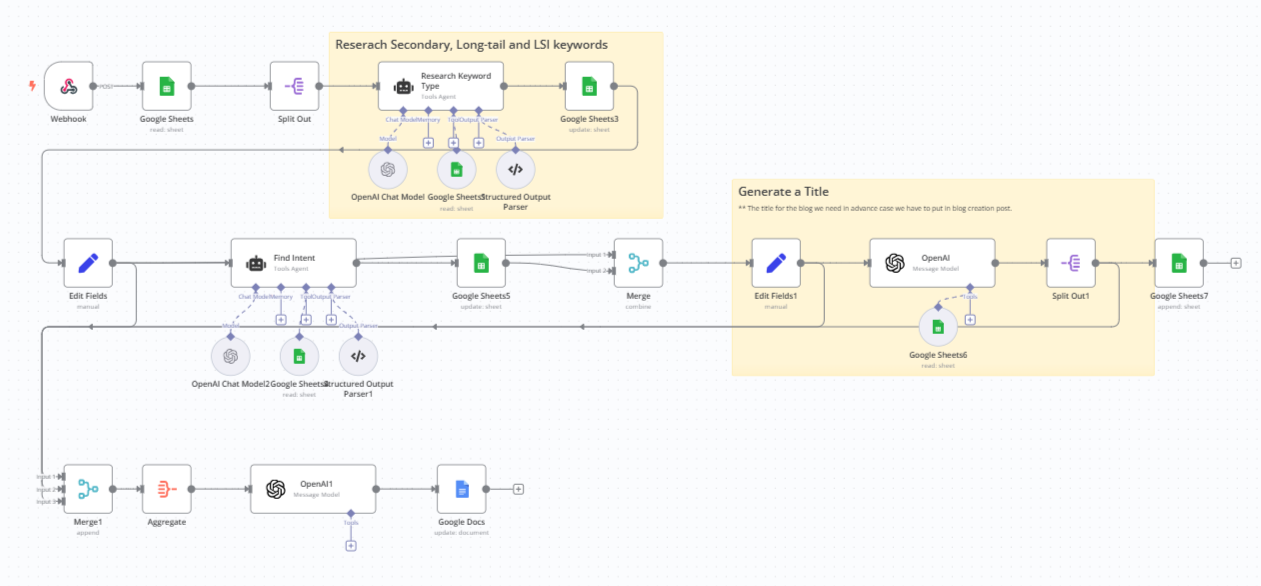Image resolution: width=1261 pixels, height=586 pixels.
Task: Select the Merge1 append node
Action: pyautogui.click(x=88, y=489)
